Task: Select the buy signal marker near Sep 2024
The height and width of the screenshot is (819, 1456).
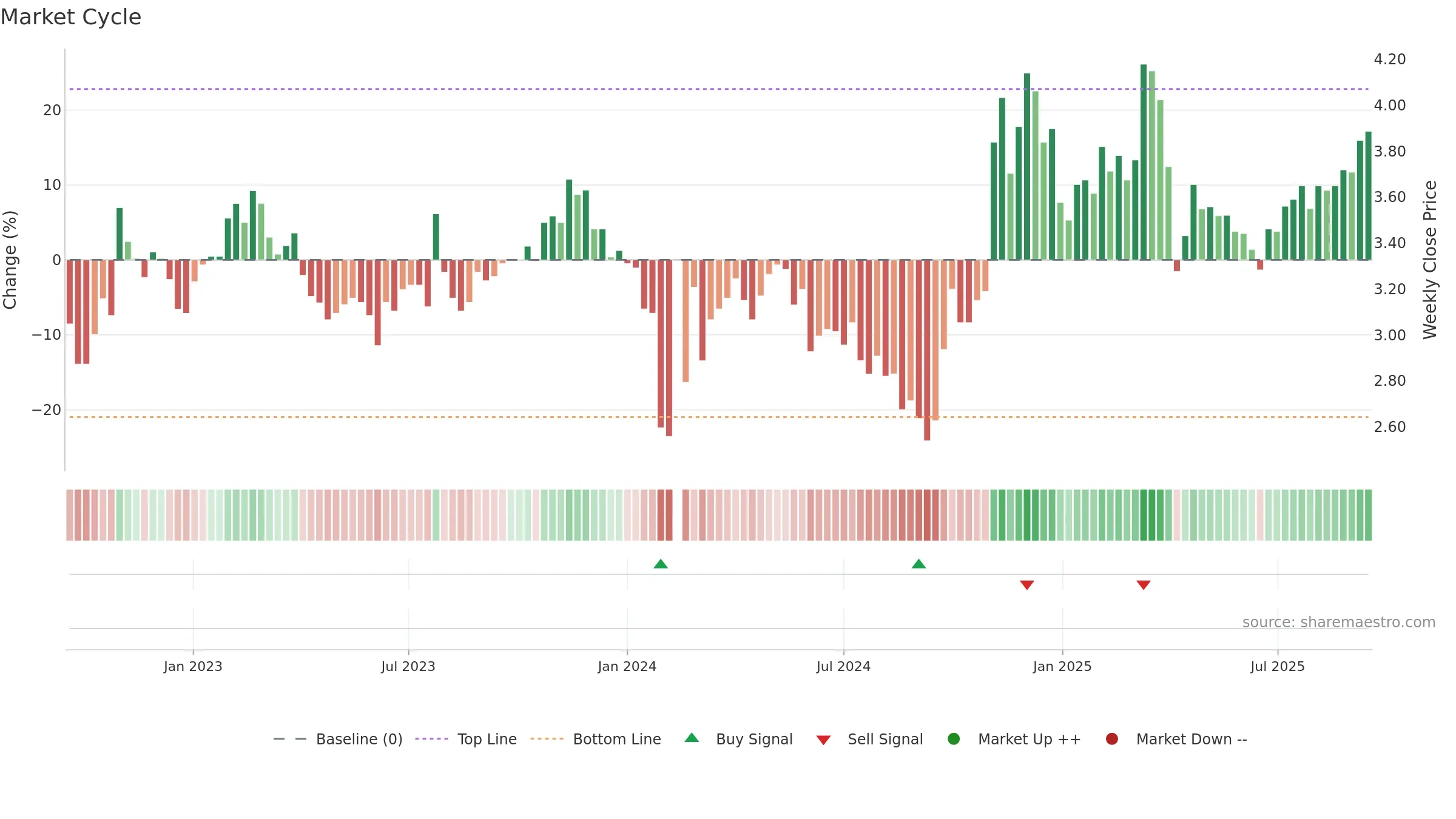Action: click(x=918, y=564)
